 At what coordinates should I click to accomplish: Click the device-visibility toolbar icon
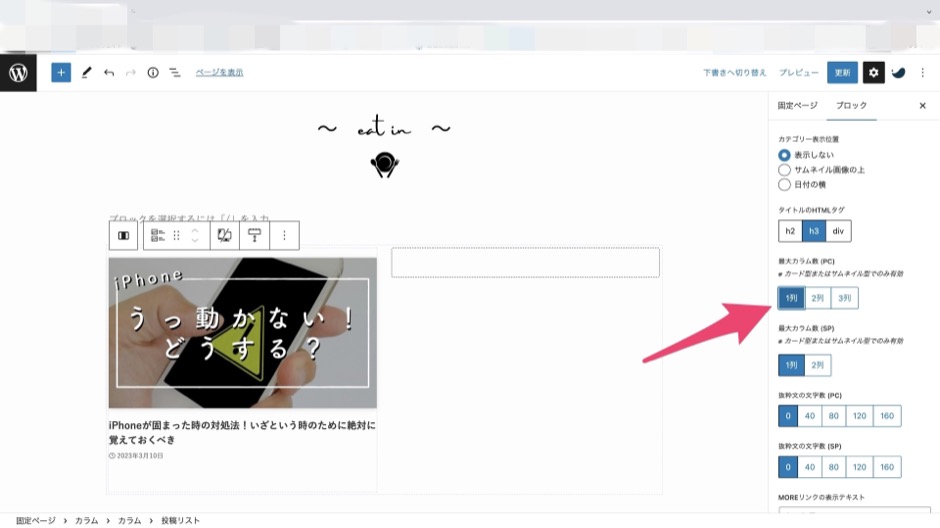(x=224, y=236)
